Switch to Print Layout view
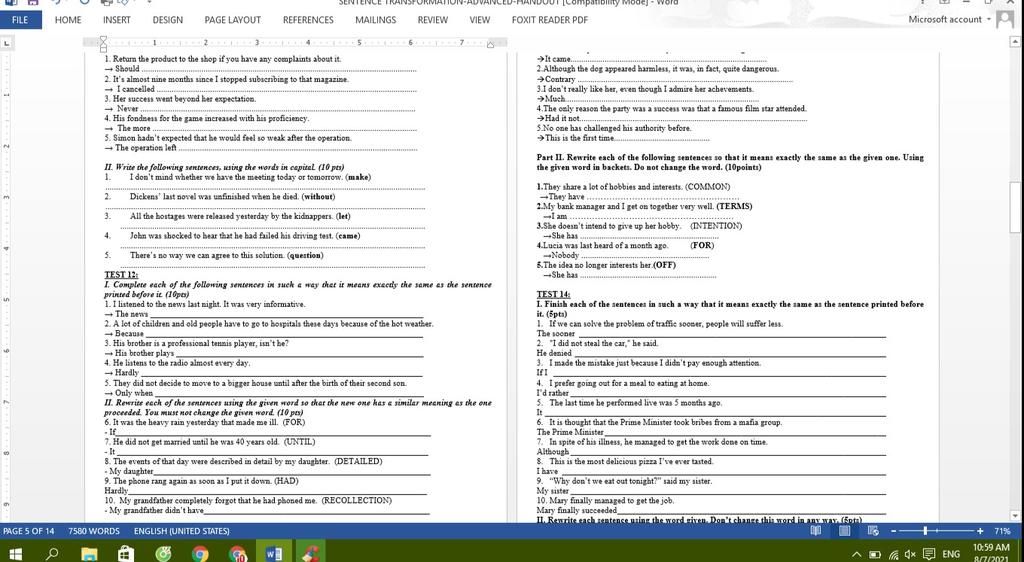The width and height of the screenshot is (1024, 562). pos(844,531)
